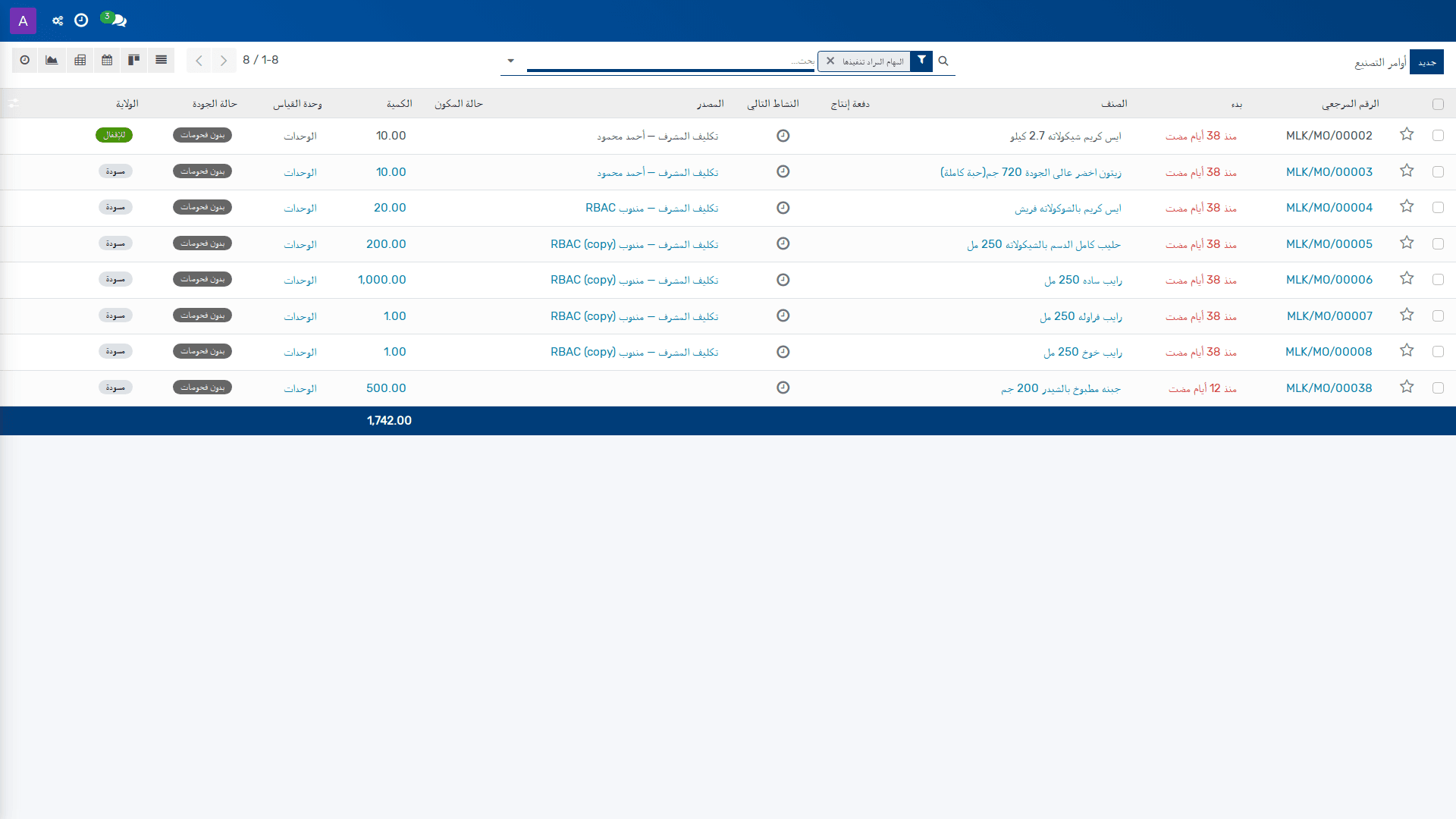This screenshot has width=1456, height=819.
Task: Switch to the calendar view
Action: [107, 60]
